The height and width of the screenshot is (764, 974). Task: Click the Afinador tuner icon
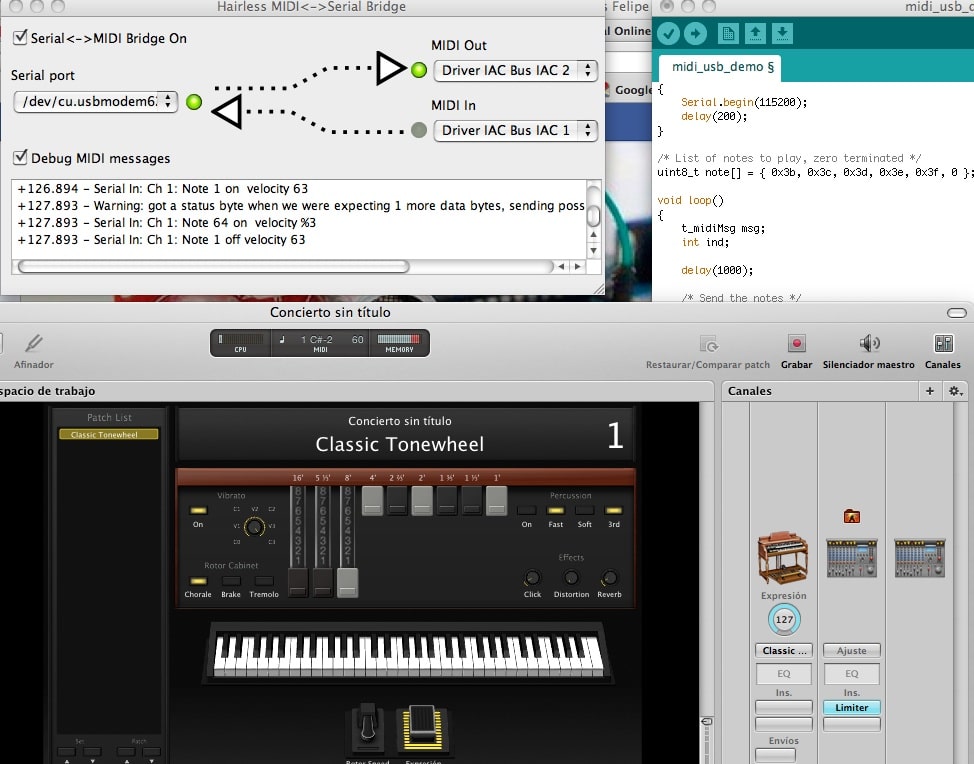[33, 344]
